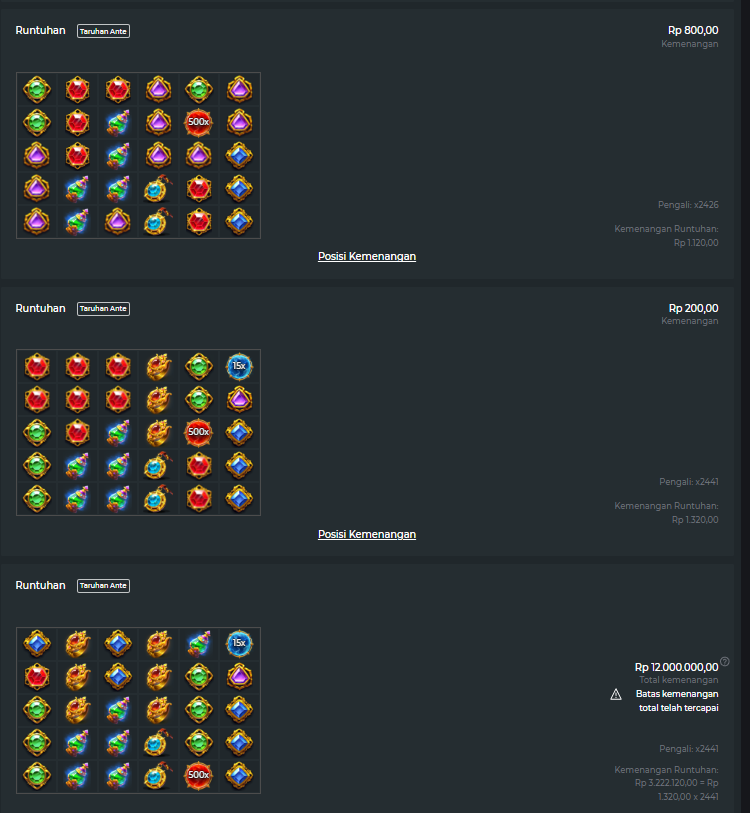Click the 500x multiplier orb in first grid
The height and width of the screenshot is (813, 750).
pos(199,122)
